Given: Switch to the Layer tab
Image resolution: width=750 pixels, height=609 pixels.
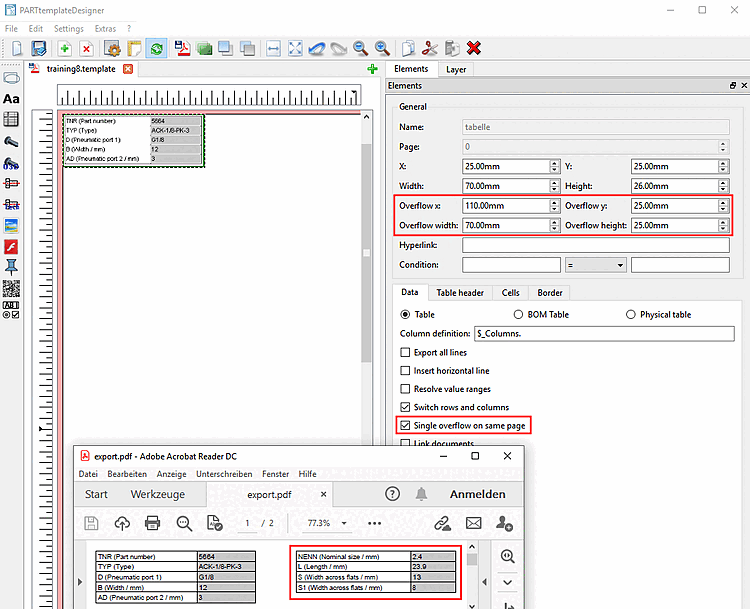Looking at the screenshot, I should (x=456, y=70).
